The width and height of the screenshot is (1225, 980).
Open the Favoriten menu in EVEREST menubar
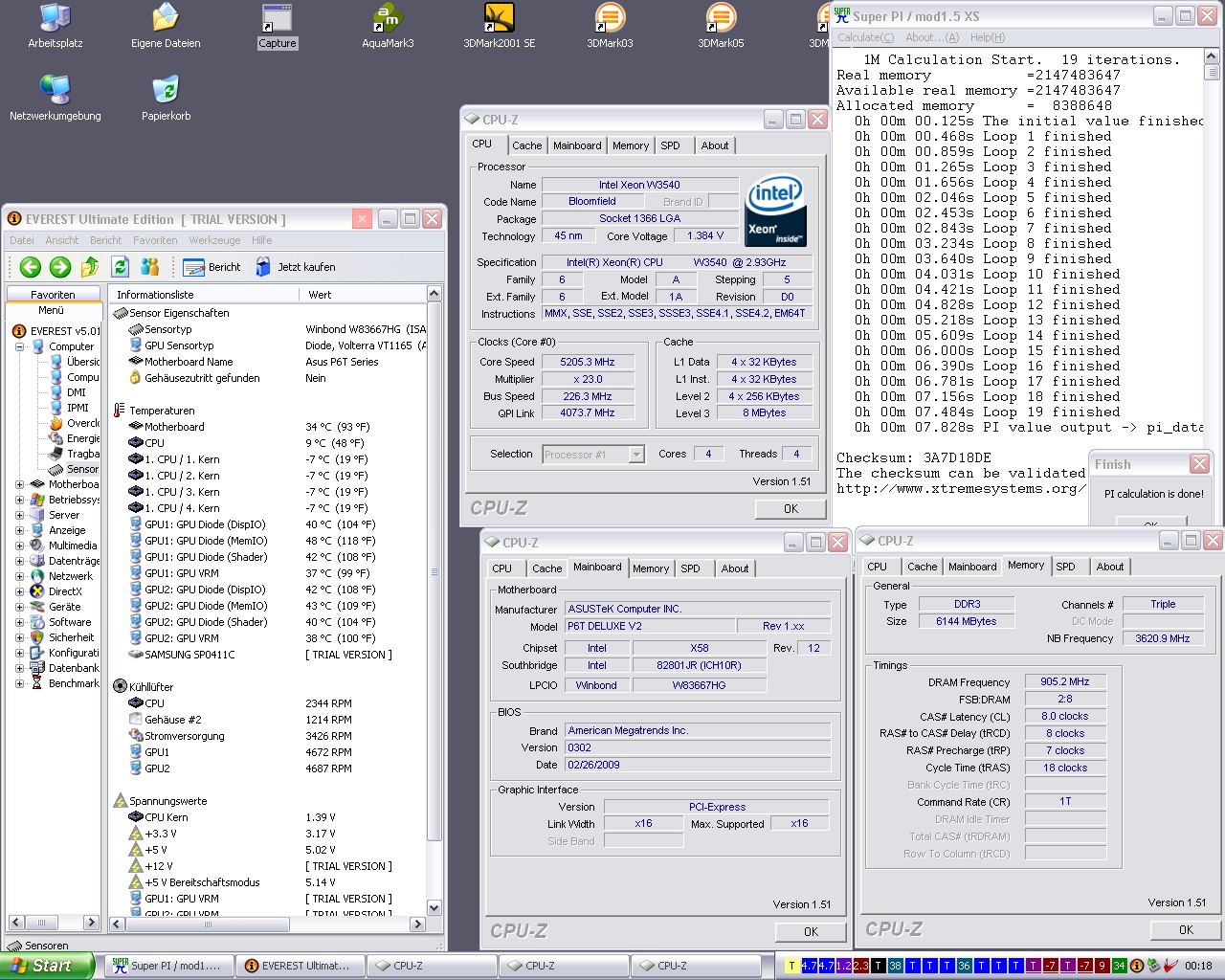tap(155, 240)
